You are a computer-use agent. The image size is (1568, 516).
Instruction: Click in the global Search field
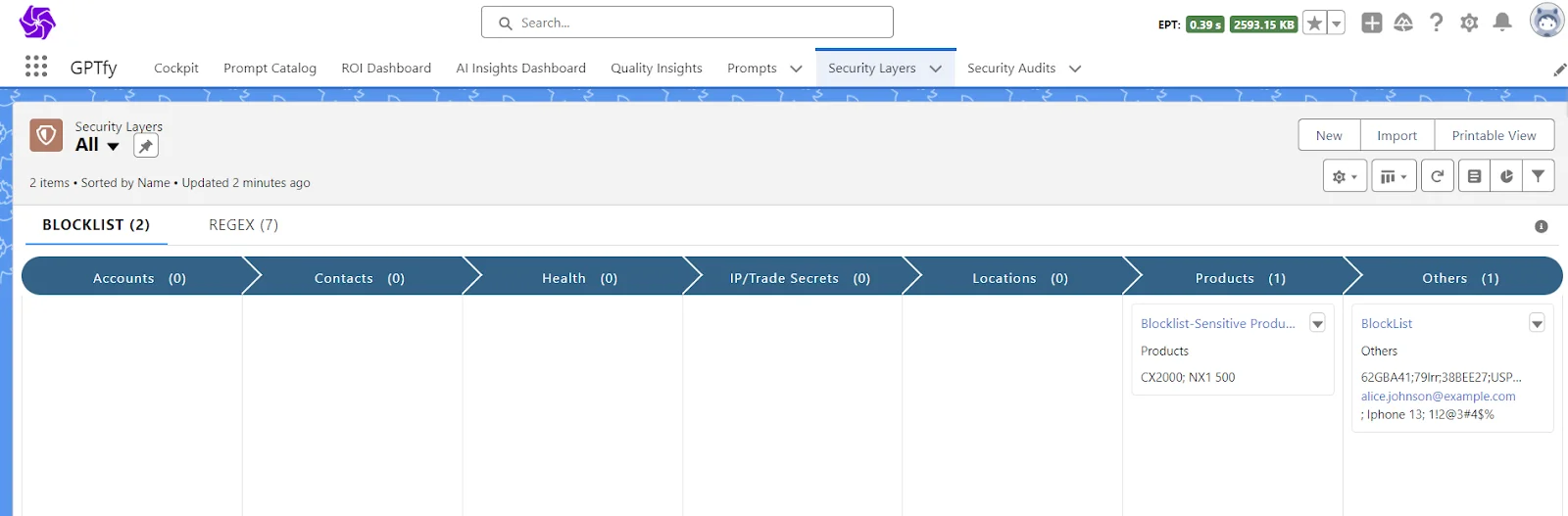[686, 23]
